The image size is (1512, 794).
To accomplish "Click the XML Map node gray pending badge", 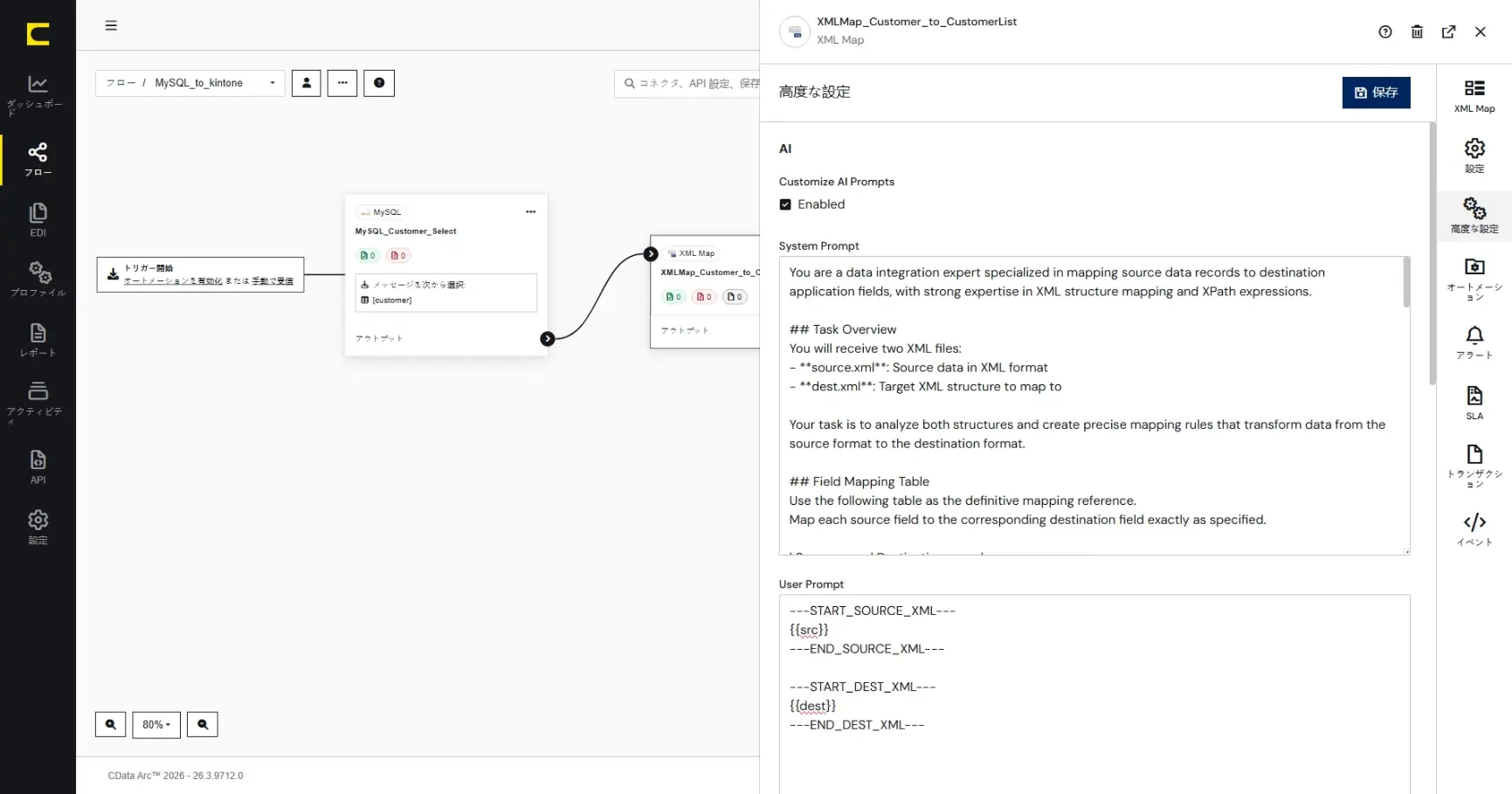I will 735,297.
